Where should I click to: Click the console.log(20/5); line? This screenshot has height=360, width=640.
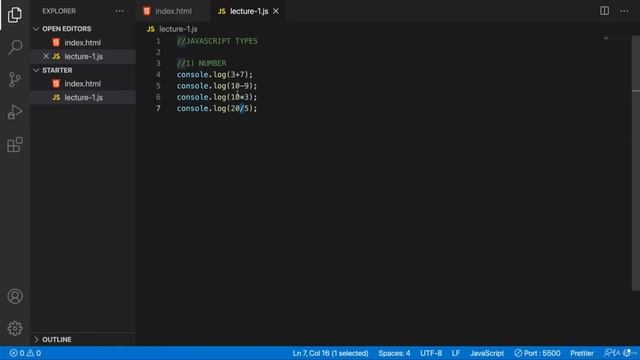tap(217, 109)
